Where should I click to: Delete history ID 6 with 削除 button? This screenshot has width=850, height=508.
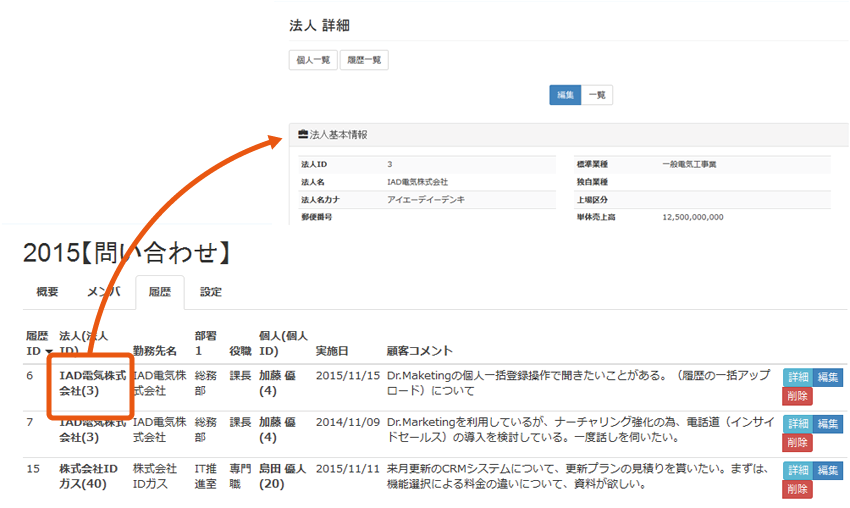[798, 396]
